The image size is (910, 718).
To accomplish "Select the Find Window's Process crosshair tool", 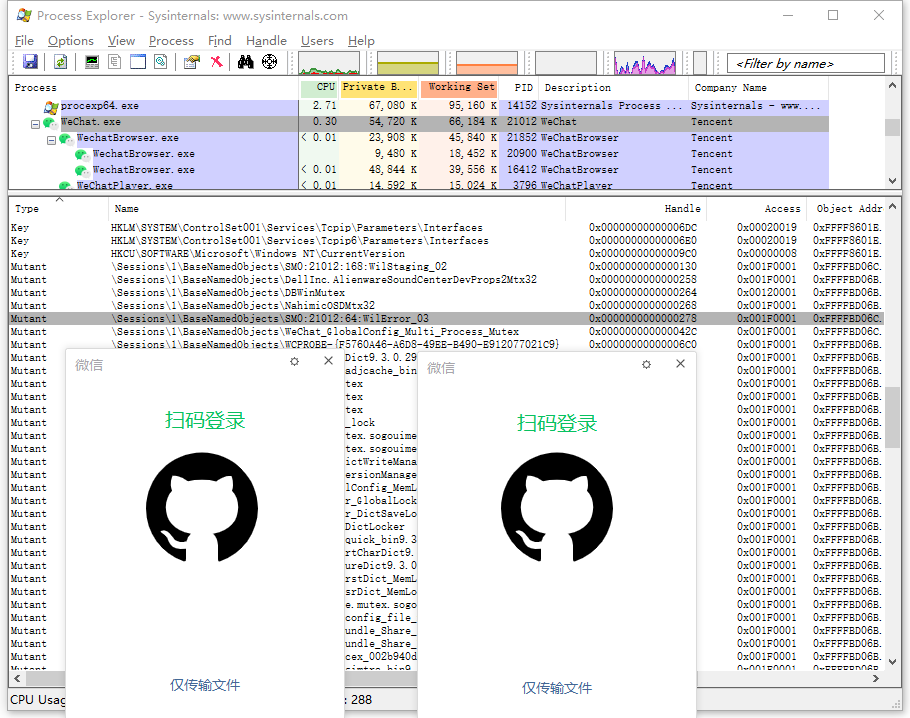I will tap(269, 62).
